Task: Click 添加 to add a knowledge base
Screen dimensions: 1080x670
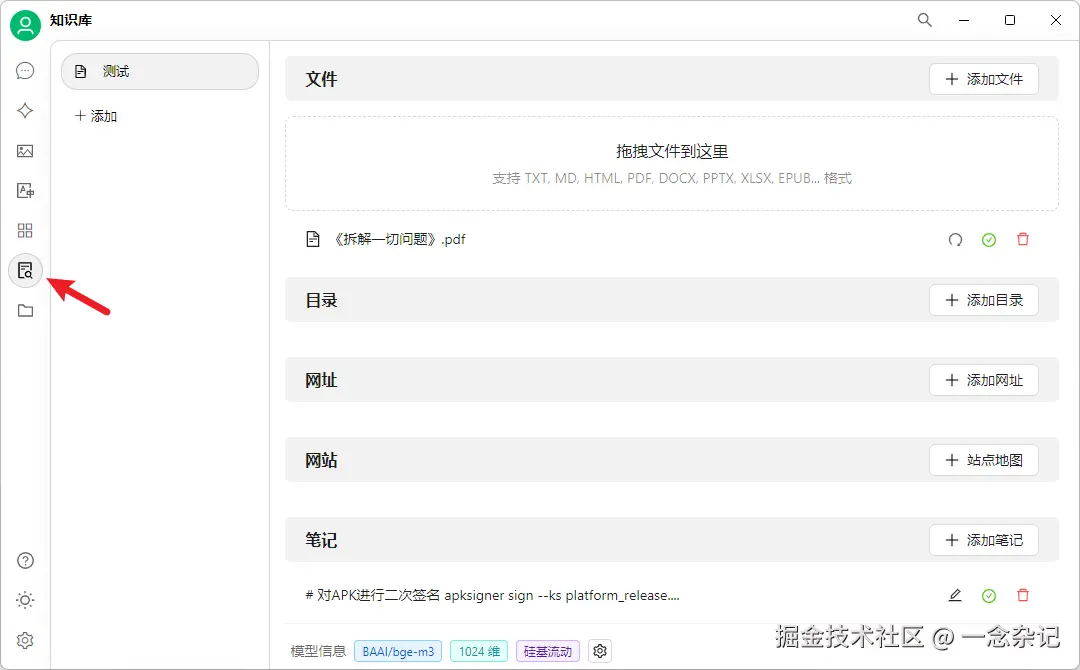Action: (x=96, y=116)
